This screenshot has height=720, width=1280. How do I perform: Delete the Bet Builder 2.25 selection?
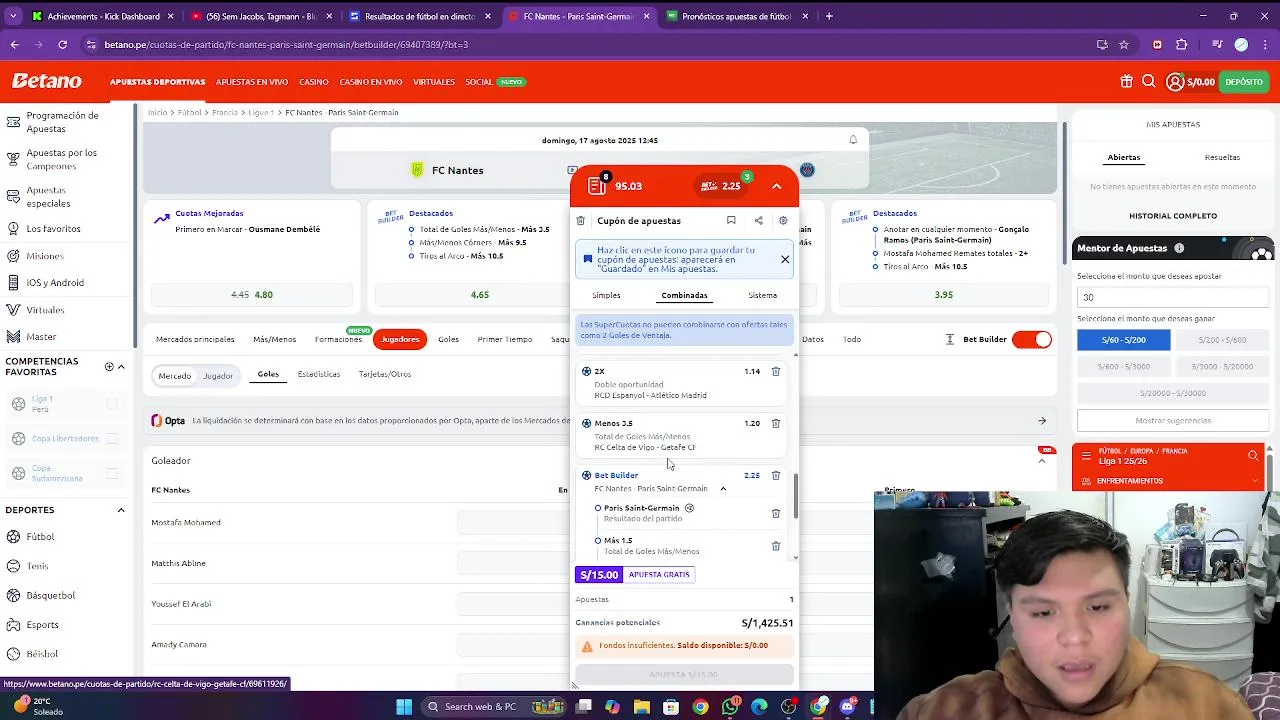coord(775,476)
